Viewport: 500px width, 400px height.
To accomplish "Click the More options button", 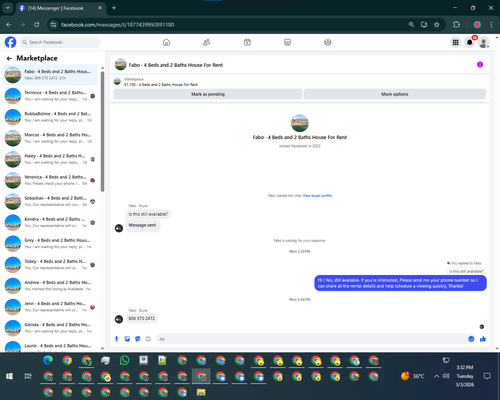I will pos(395,94).
